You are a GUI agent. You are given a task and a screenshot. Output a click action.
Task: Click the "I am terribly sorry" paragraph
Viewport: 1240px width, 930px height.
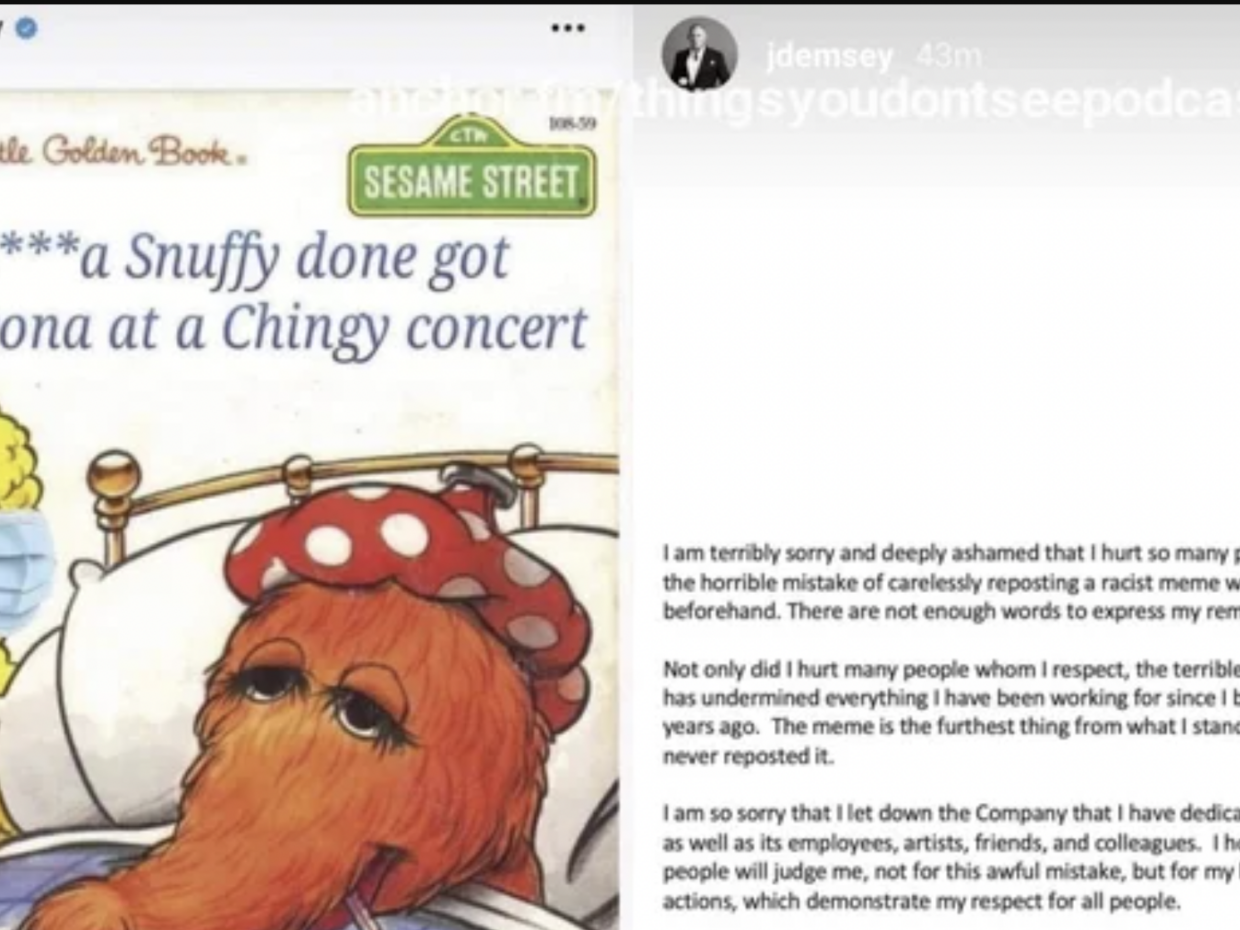pyautogui.click(x=951, y=581)
